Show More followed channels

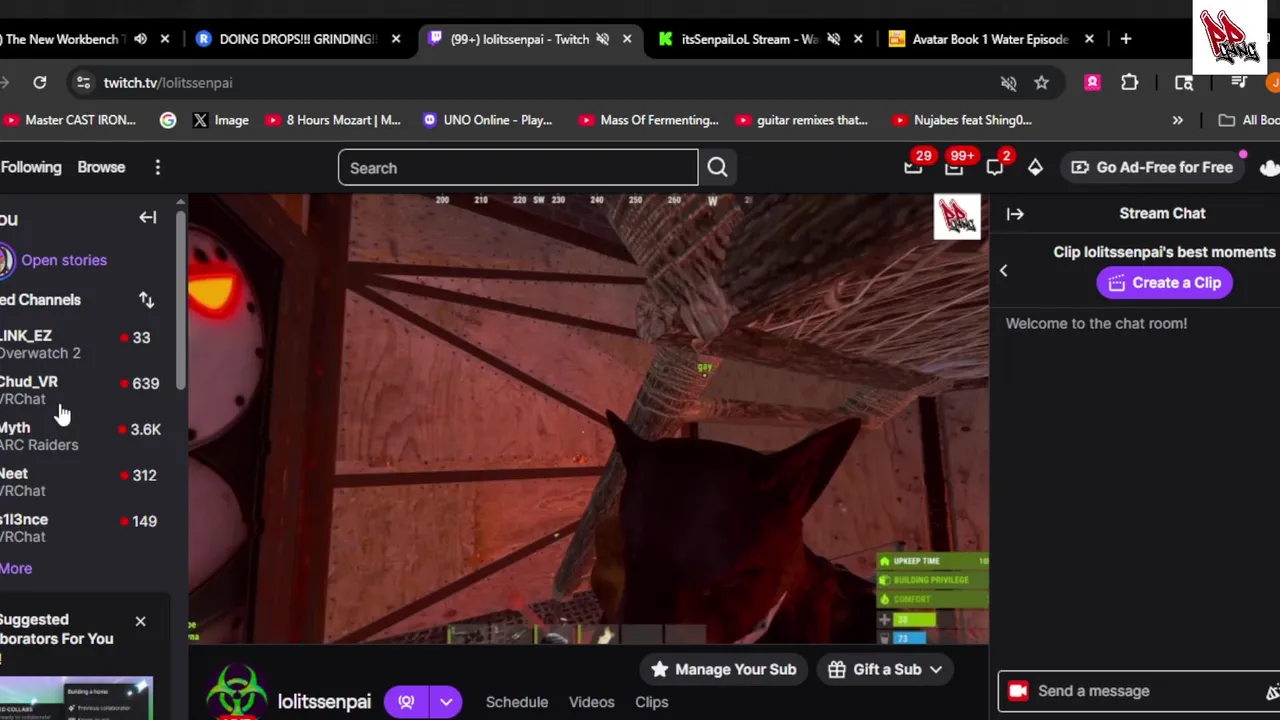click(x=16, y=568)
